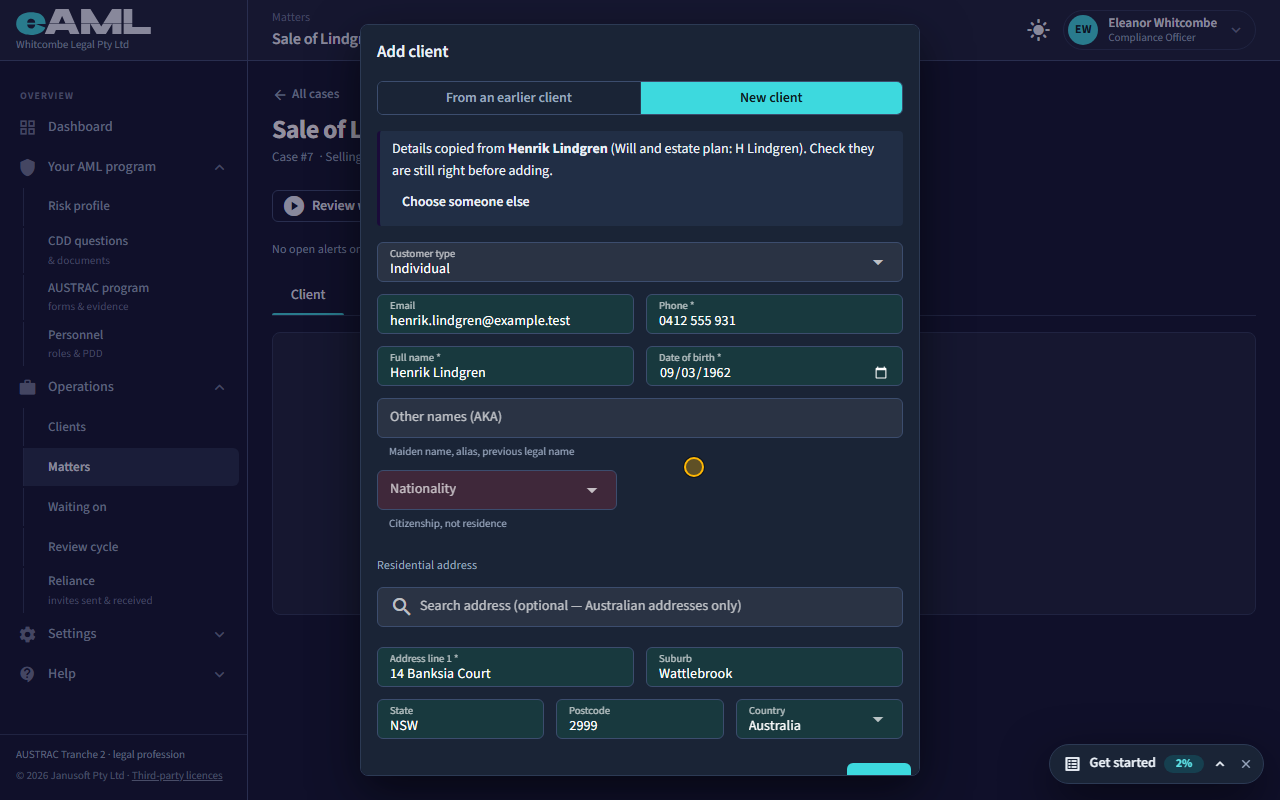Click the Dashboard grid icon
Screen dimensions: 1280x800
(x=27, y=127)
